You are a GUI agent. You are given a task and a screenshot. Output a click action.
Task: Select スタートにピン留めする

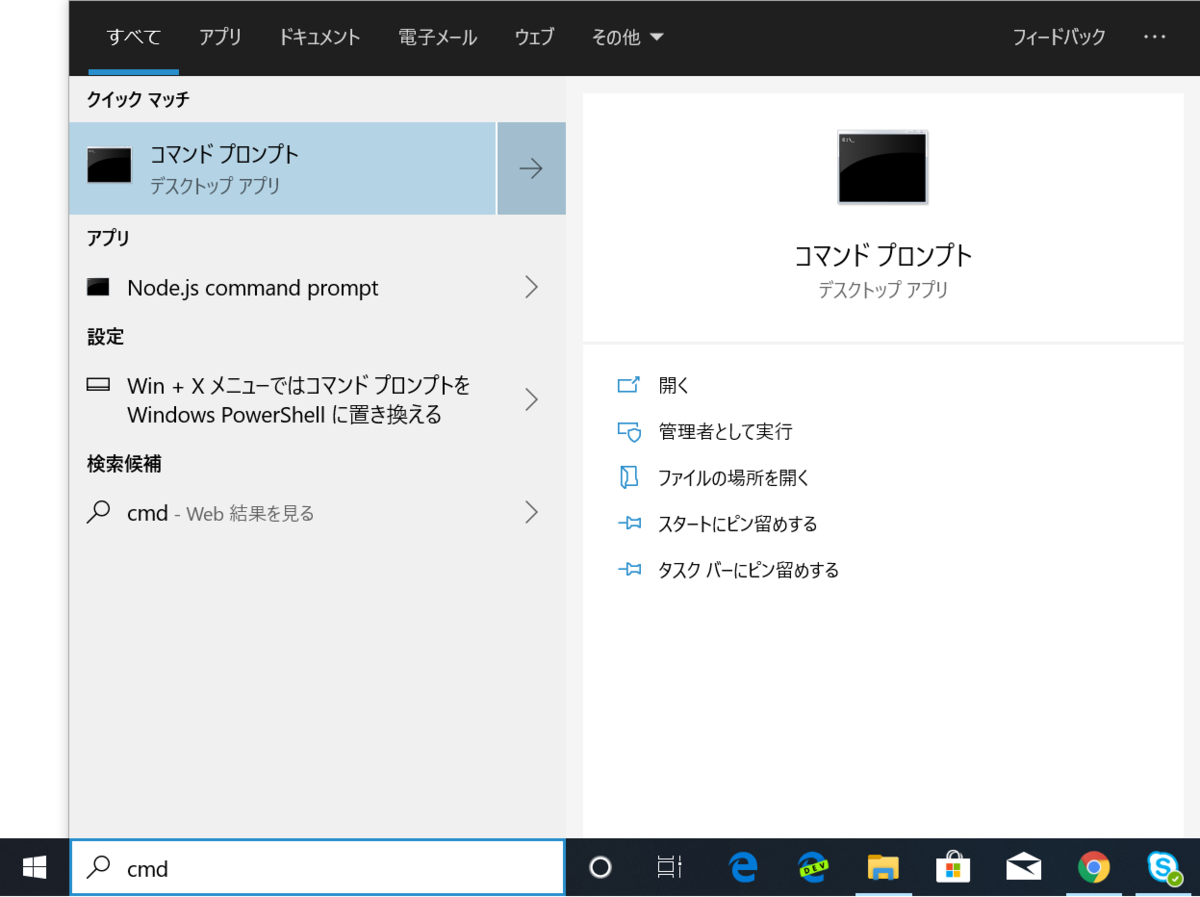738,524
